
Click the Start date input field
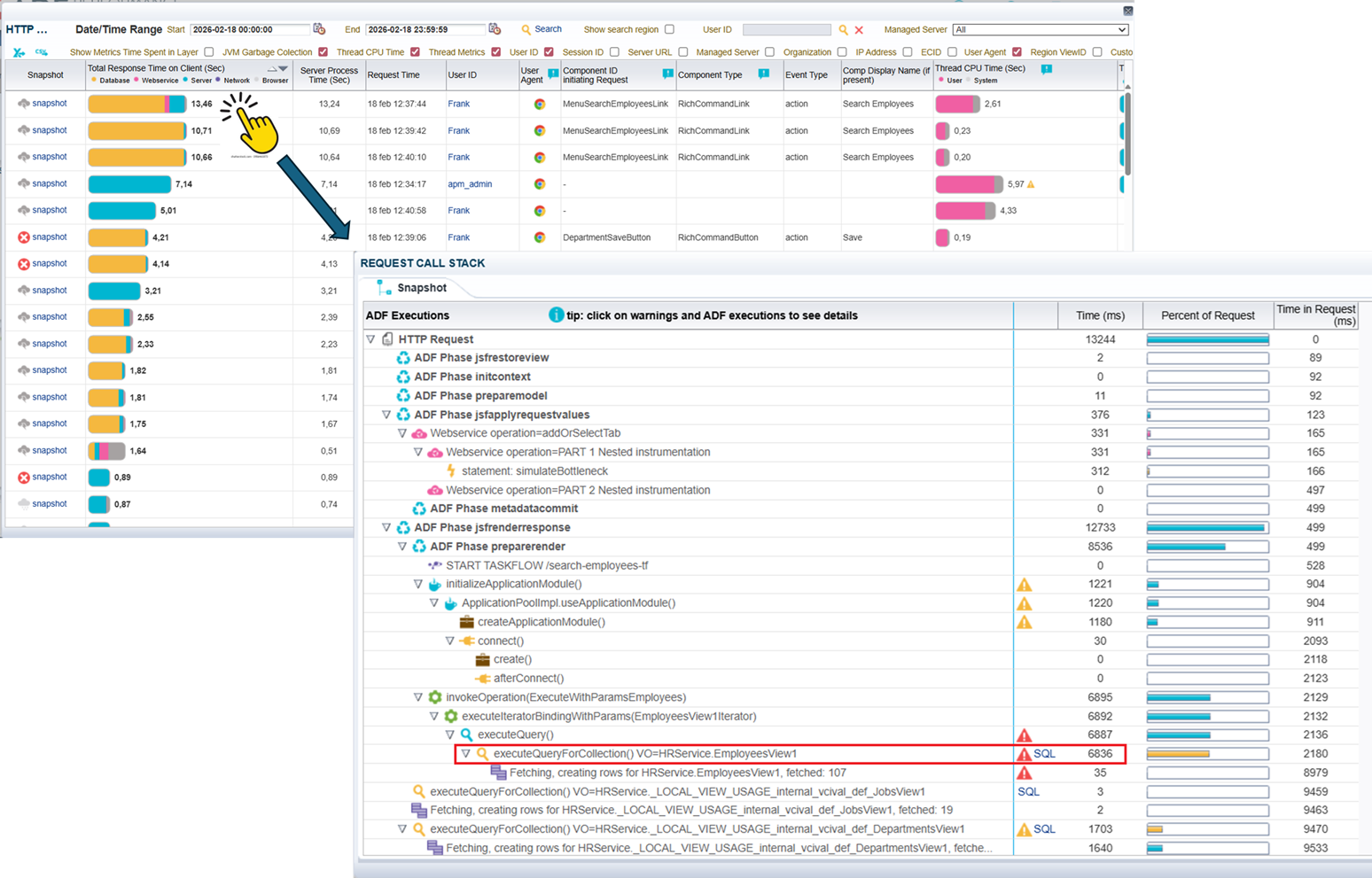[x=250, y=30]
